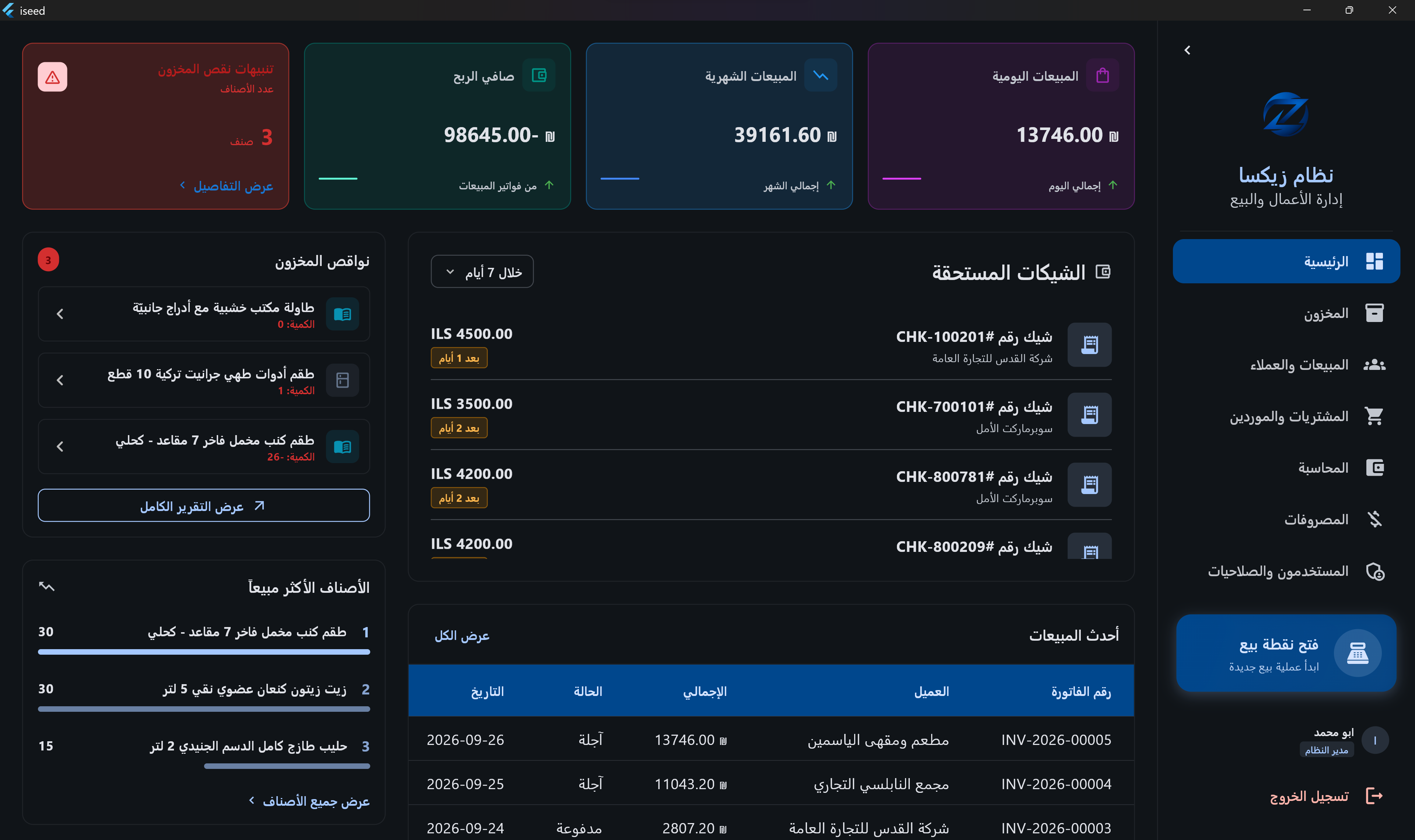This screenshot has width=1415, height=840.
Task: Click progress bar of زيت زيتون كنعان
Action: (204, 709)
